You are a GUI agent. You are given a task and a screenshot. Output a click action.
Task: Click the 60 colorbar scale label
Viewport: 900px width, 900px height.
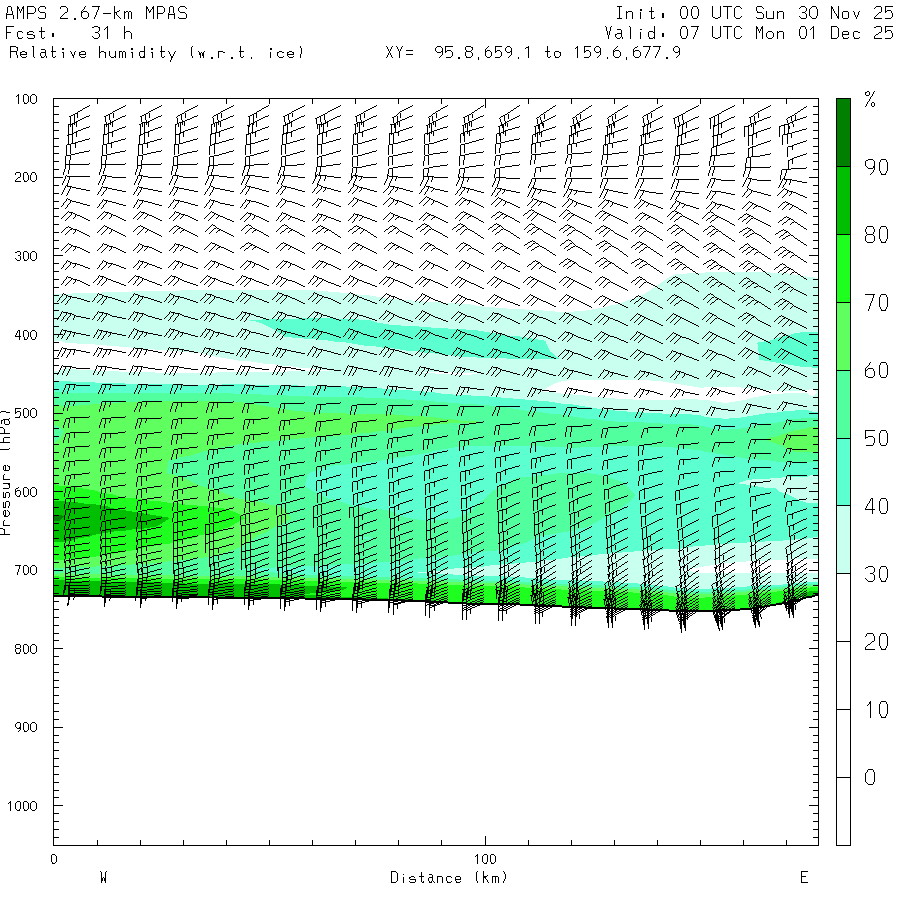(x=876, y=371)
